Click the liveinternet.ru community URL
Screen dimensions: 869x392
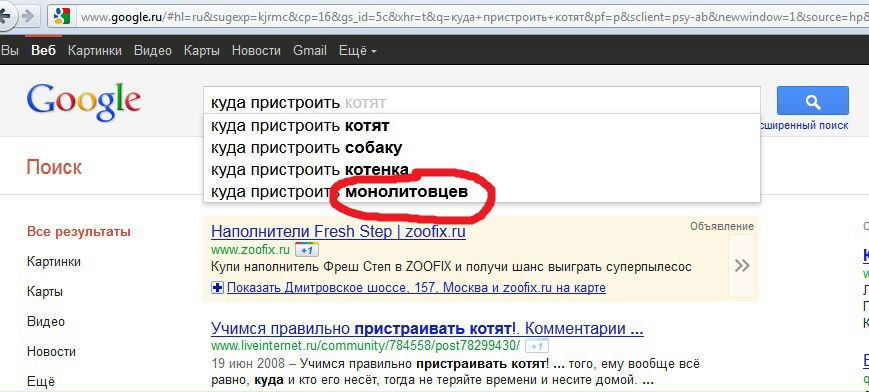[366, 346]
